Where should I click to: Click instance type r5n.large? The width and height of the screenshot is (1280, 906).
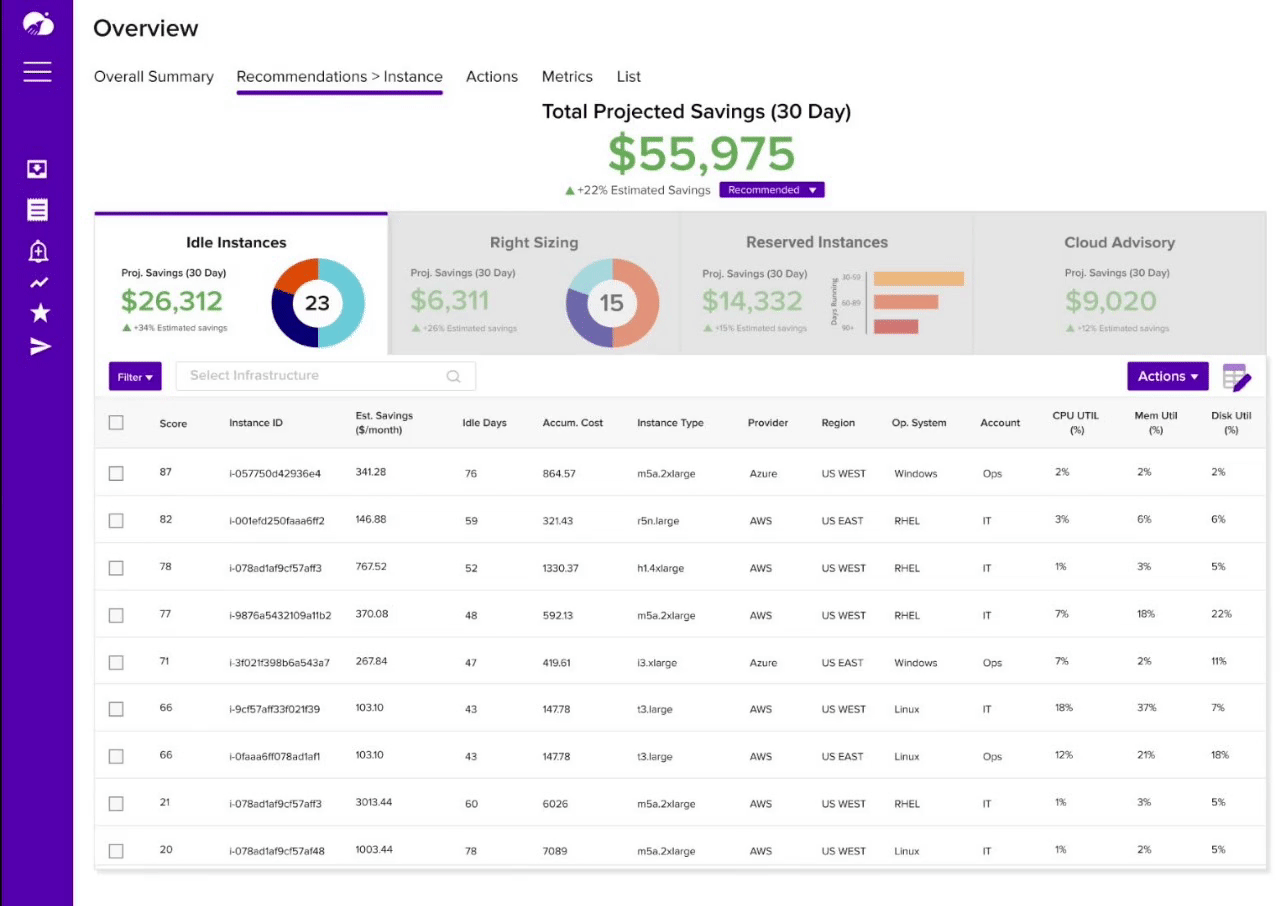(x=659, y=521)
